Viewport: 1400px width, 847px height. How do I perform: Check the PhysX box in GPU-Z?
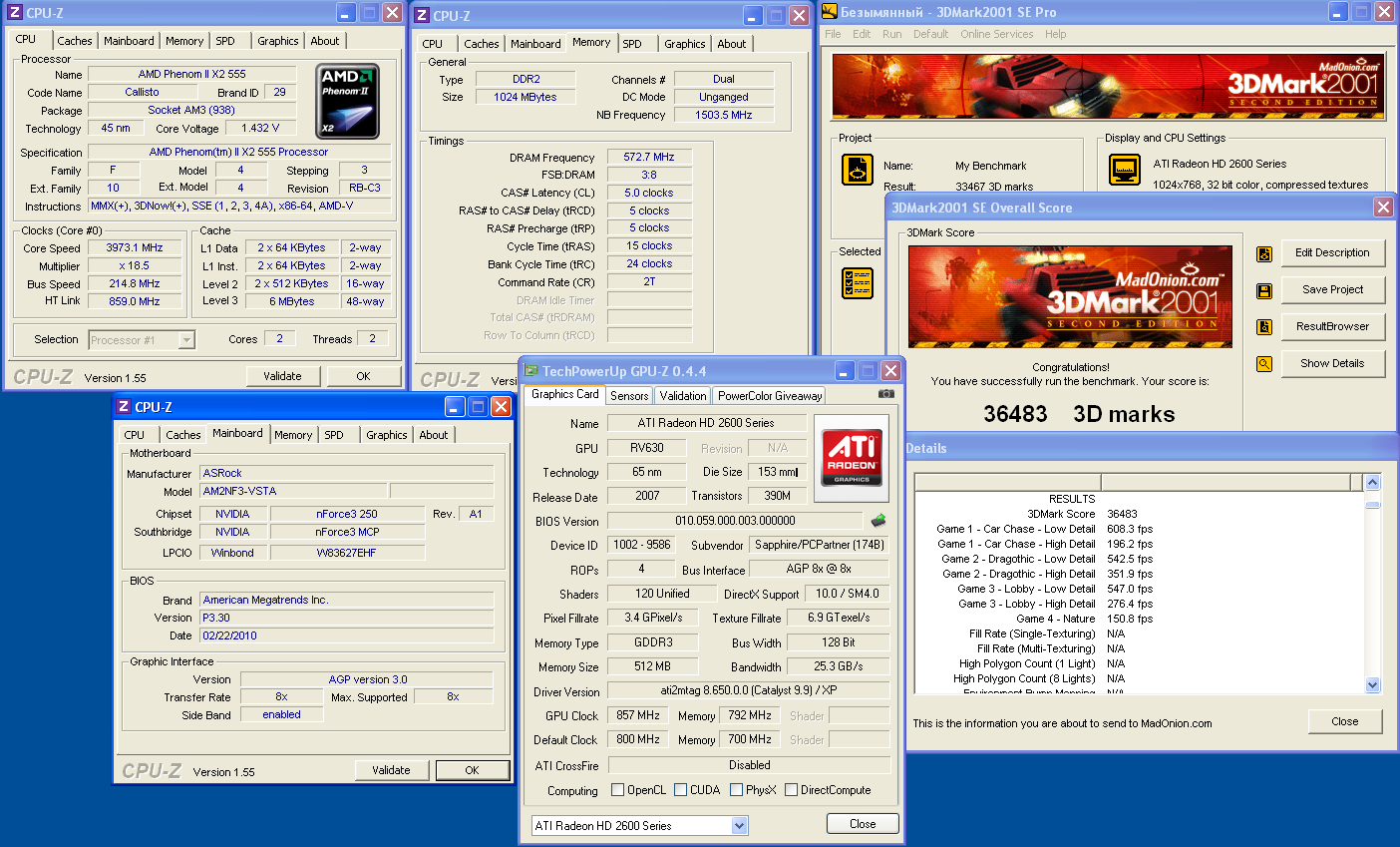[736, 790]
